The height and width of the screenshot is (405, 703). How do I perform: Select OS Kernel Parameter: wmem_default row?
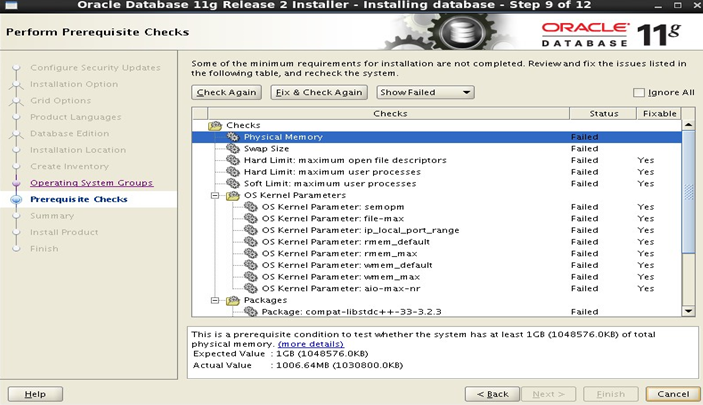[437, 265]
